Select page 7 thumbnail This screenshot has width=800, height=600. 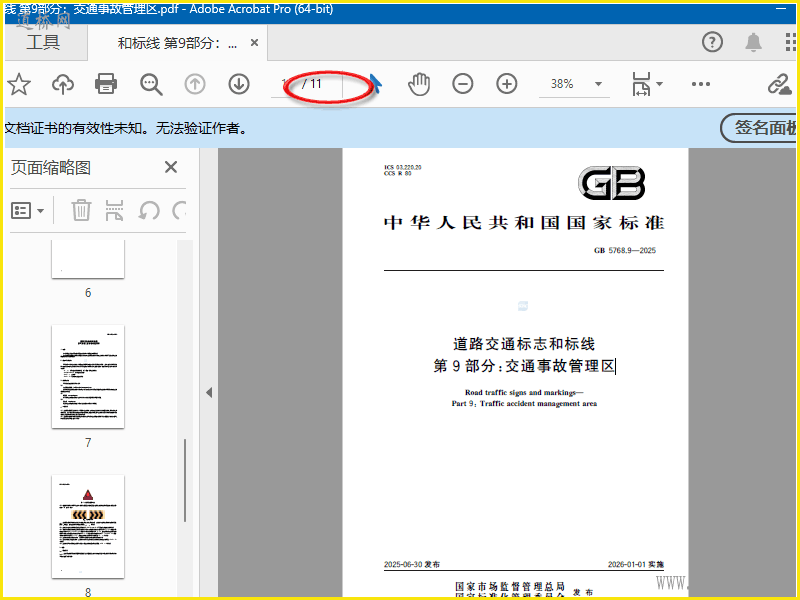[88, 377]
